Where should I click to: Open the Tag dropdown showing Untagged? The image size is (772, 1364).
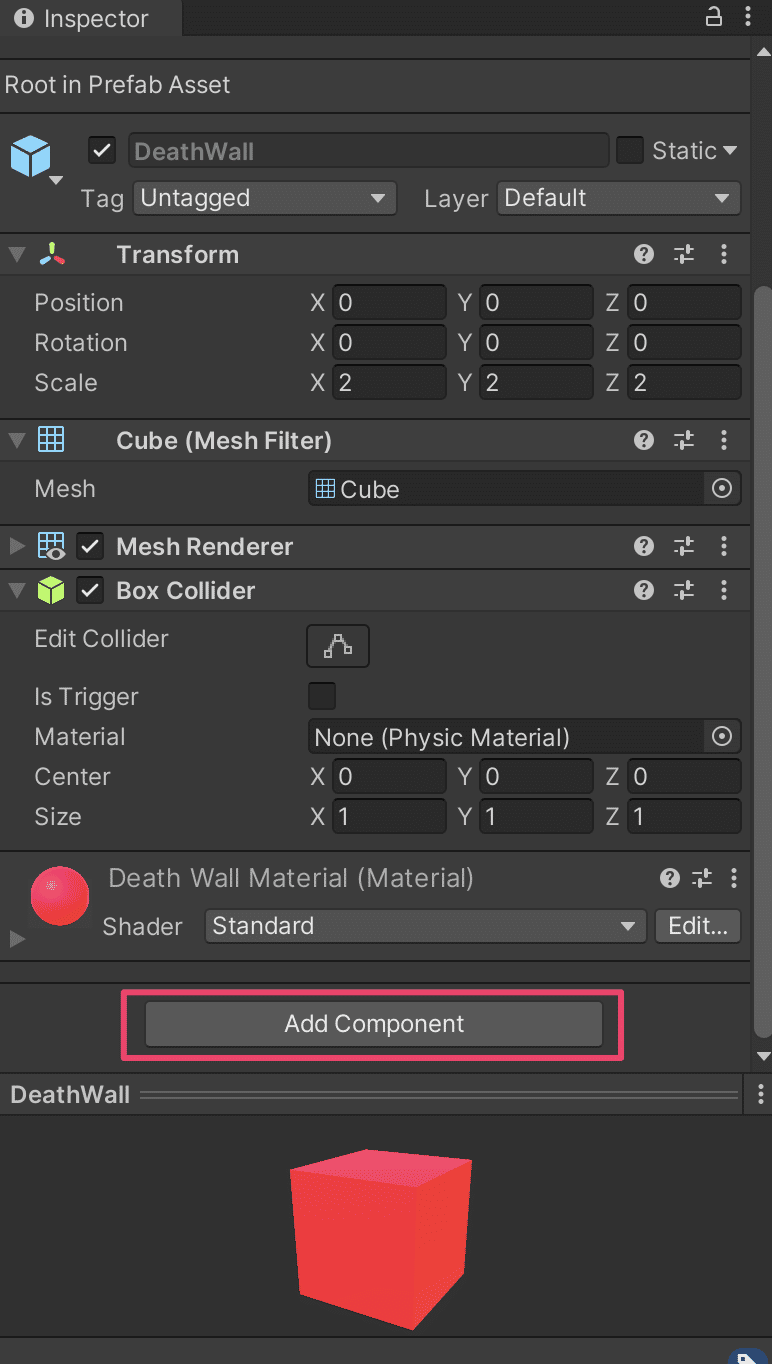(x=264, y=198)
